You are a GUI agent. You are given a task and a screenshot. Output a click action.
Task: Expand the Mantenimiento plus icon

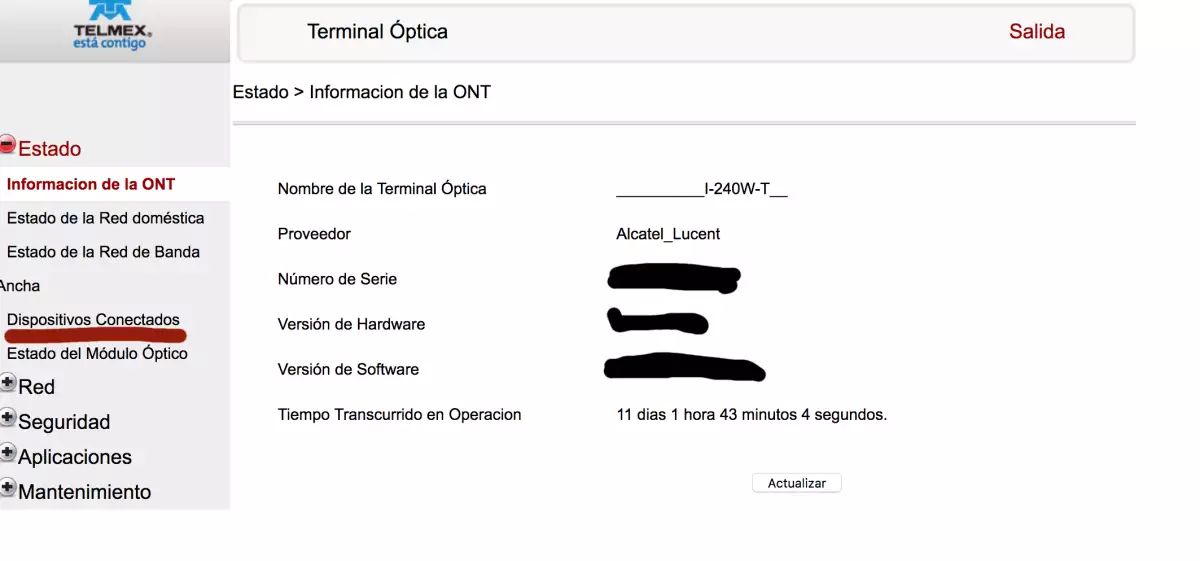pos(8,488)
